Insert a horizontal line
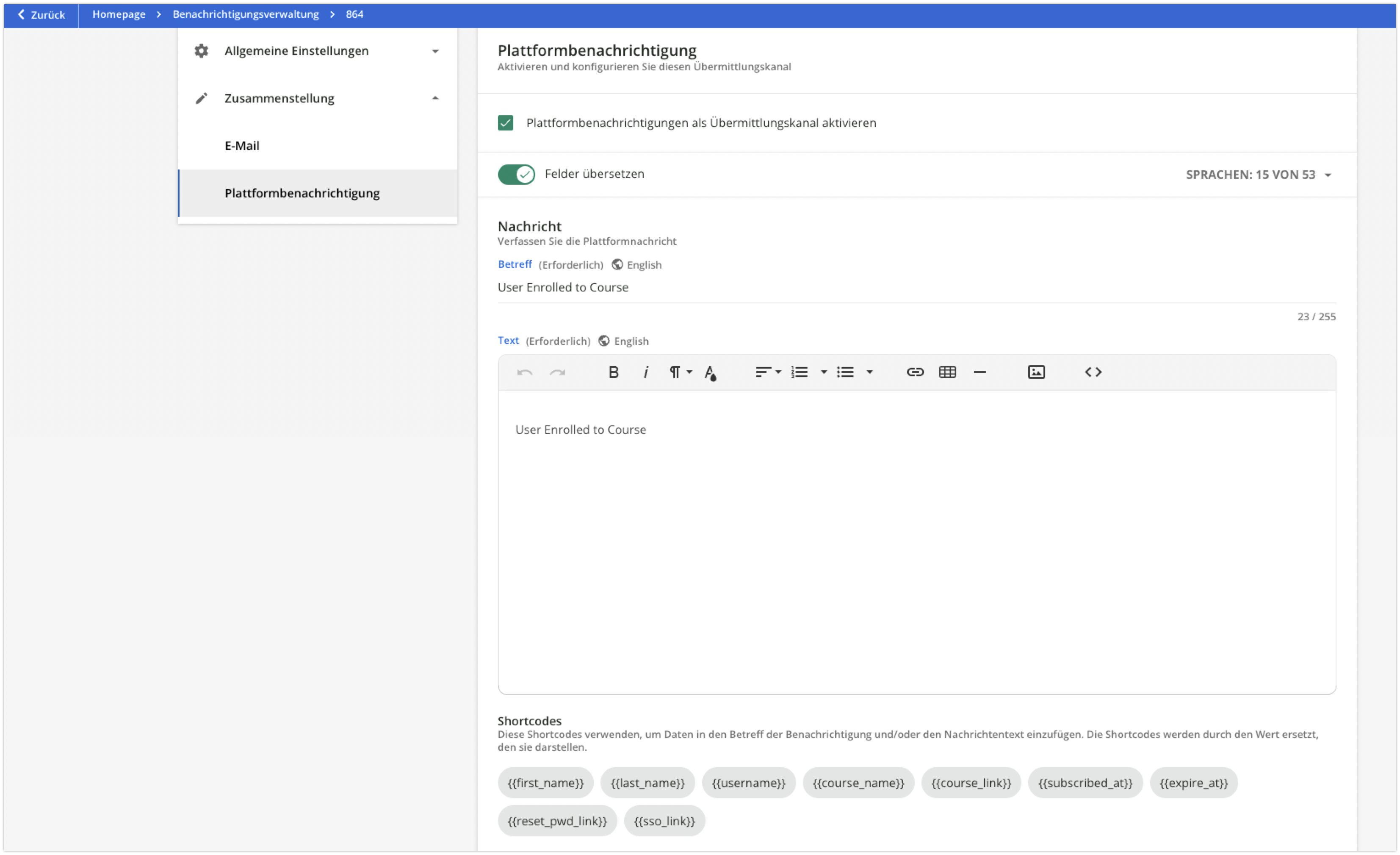This screenshot has width=1400, height=855. (x=979, y=372)
